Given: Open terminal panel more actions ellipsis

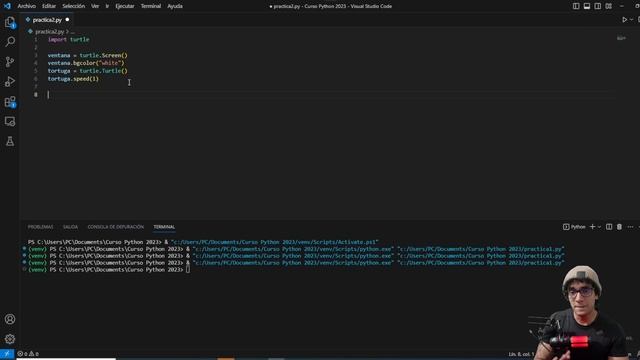Looking at the screenshot, I should tap(630, 227).
